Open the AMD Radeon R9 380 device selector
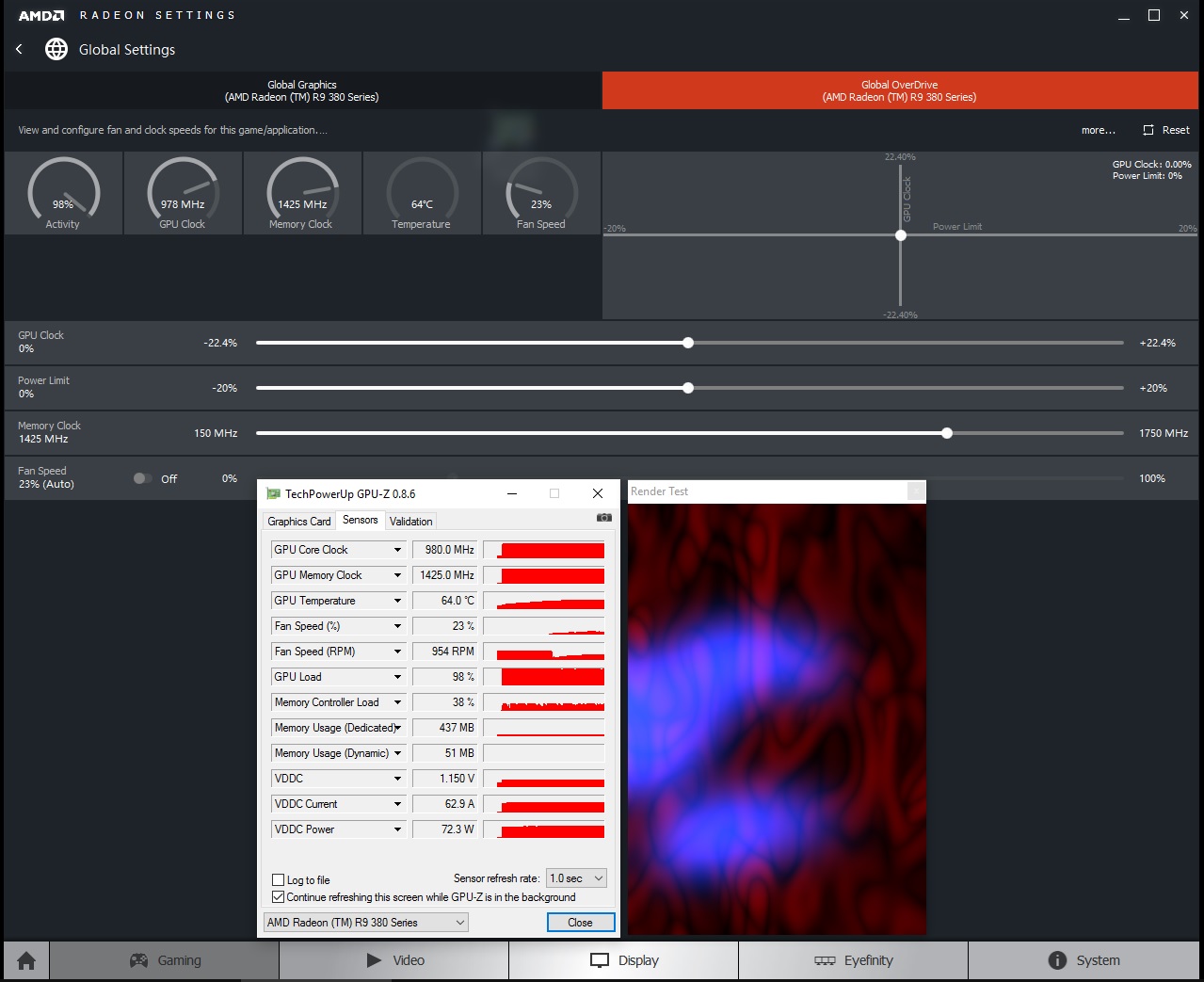Screen dimensions: 1204x982 tap(366, 923)
